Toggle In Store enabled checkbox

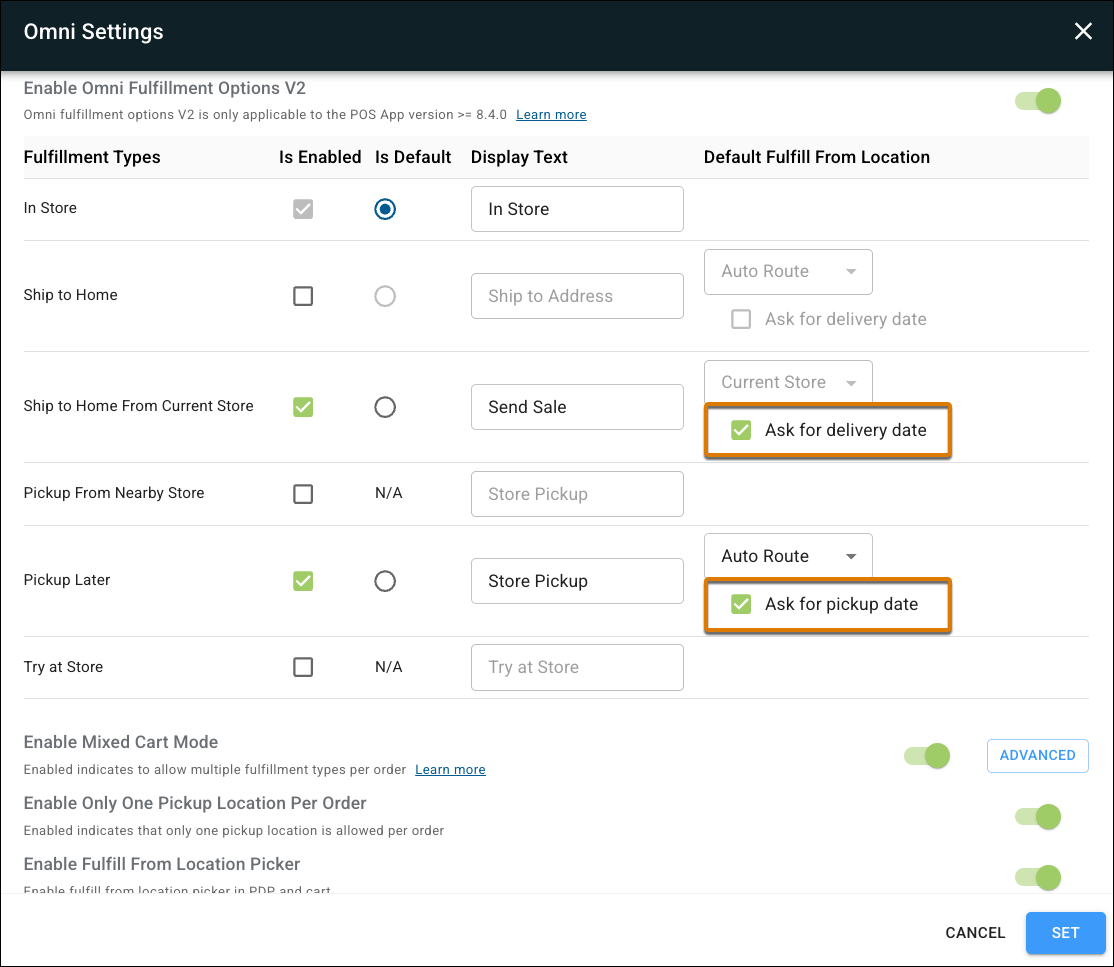click(x=303, y=209)
